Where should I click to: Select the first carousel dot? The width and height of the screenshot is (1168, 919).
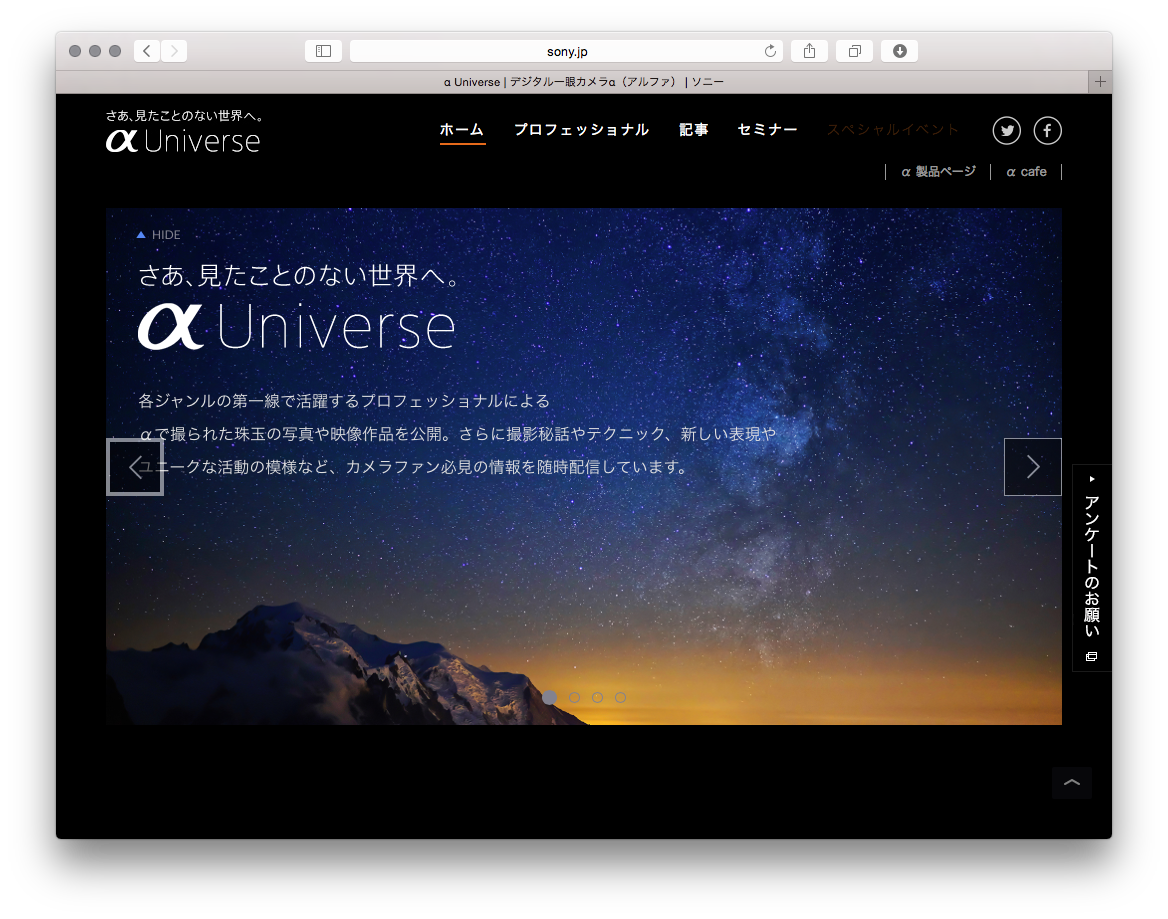pyautogui.click(x=550, y=698)
